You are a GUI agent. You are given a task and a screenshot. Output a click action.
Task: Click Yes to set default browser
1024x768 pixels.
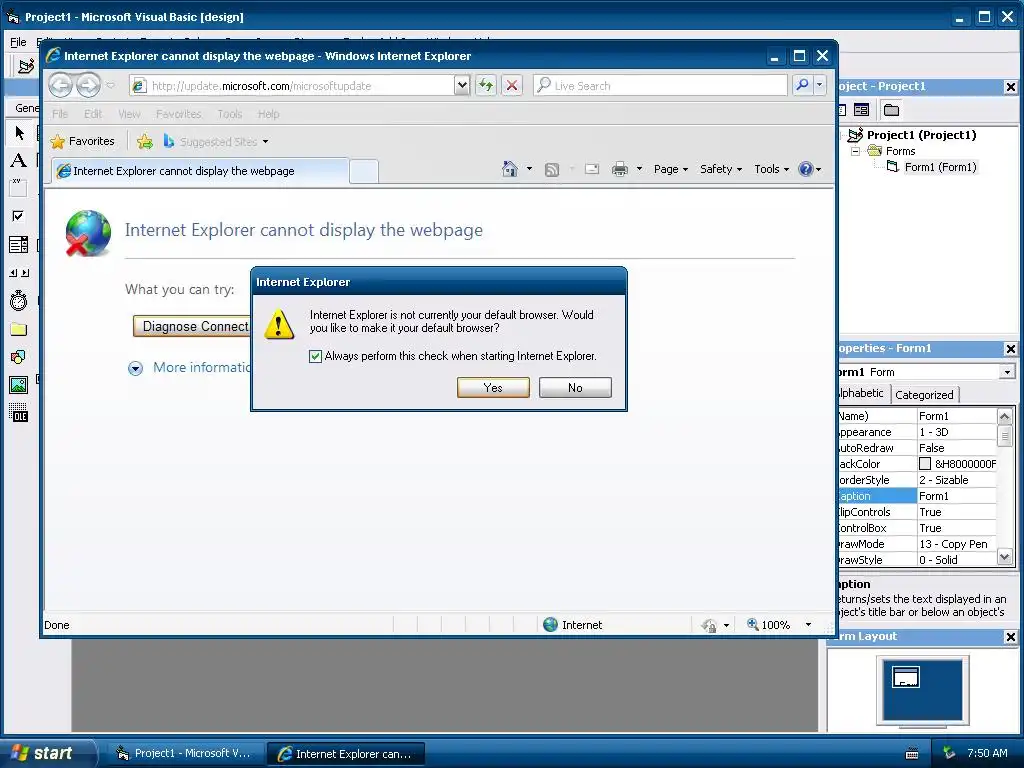click(493, 387)
